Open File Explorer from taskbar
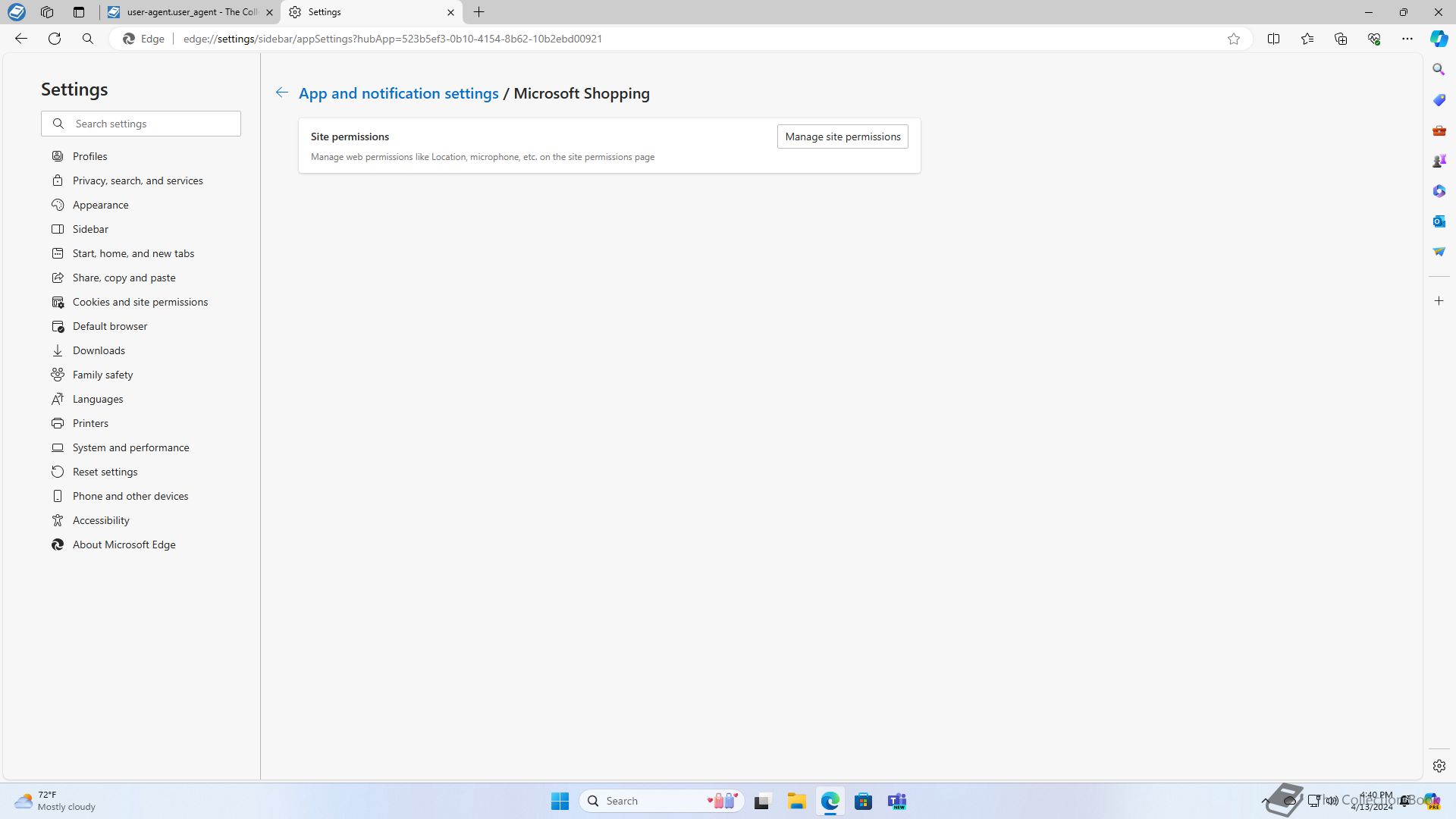This screenshot has height=819, width=1456. (796, 801)
